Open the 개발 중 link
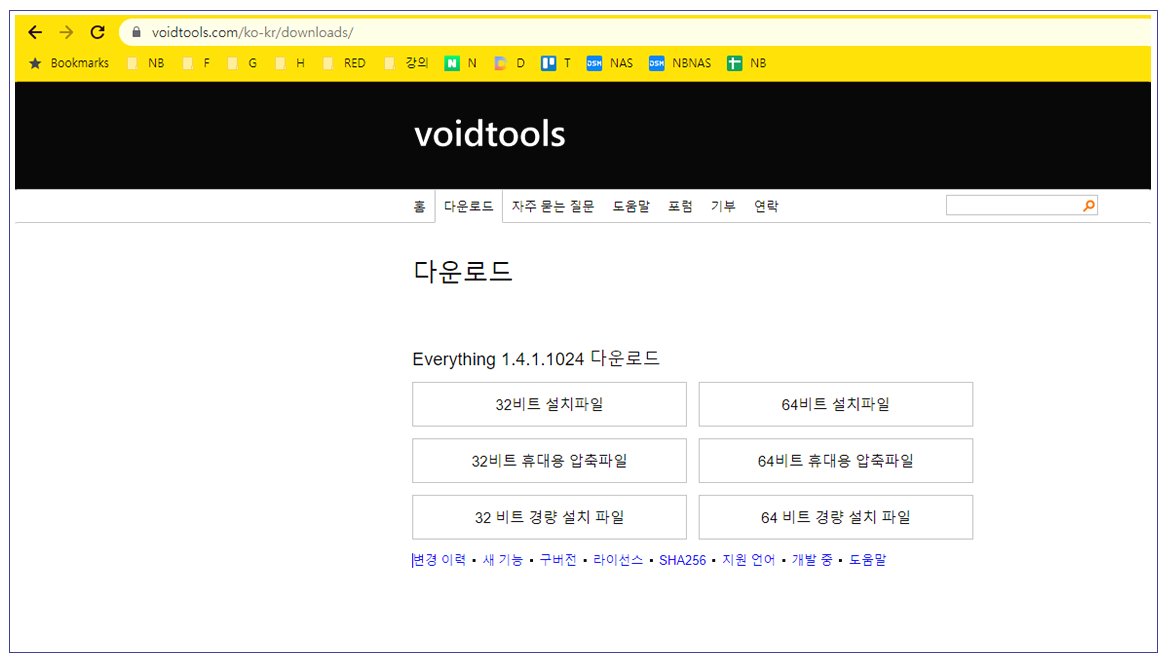Viewport: 1166px width, 663px height. [x=812, y=560]
